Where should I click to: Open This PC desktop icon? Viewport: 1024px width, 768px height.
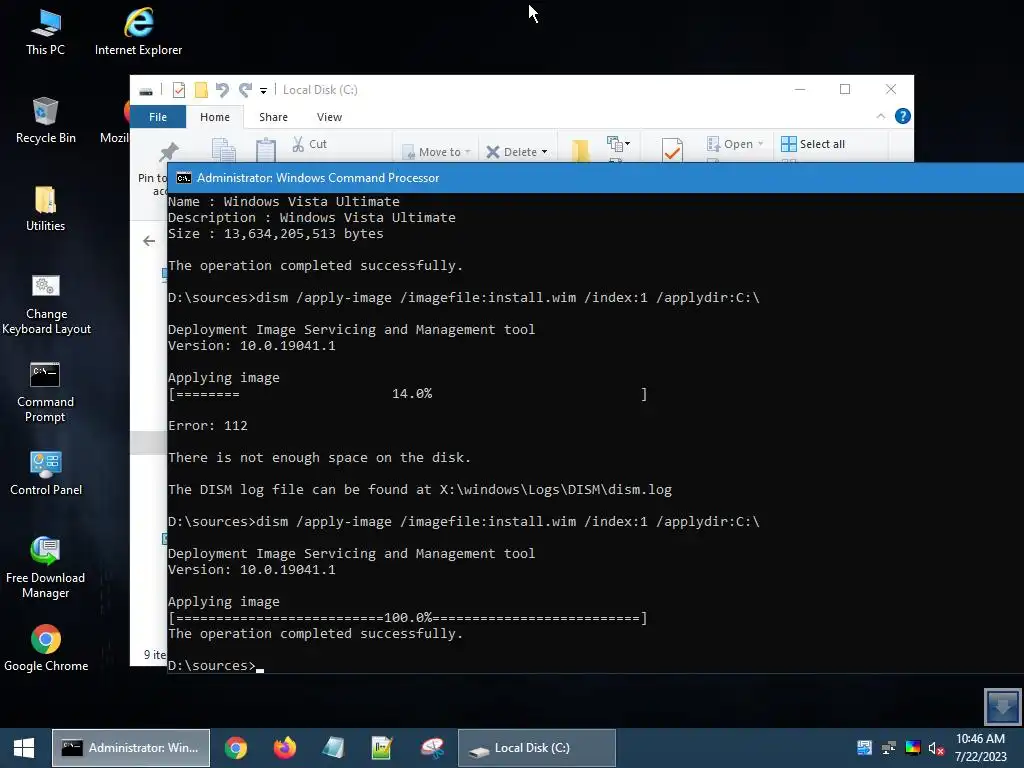point(45,32)
